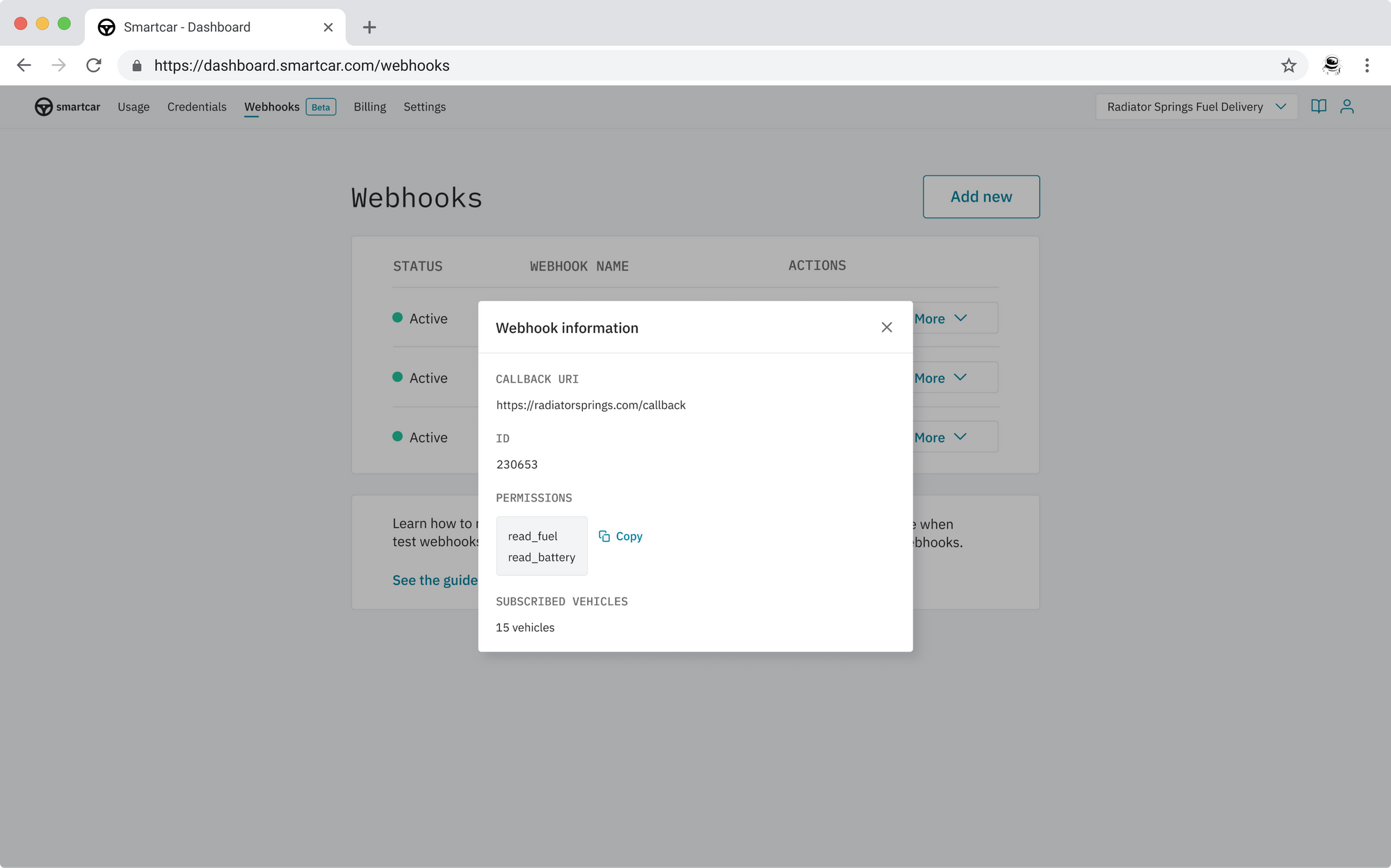
Task: Copy permissions using the Copy icon
Action: pyautogui.click(x=604, y=536)
